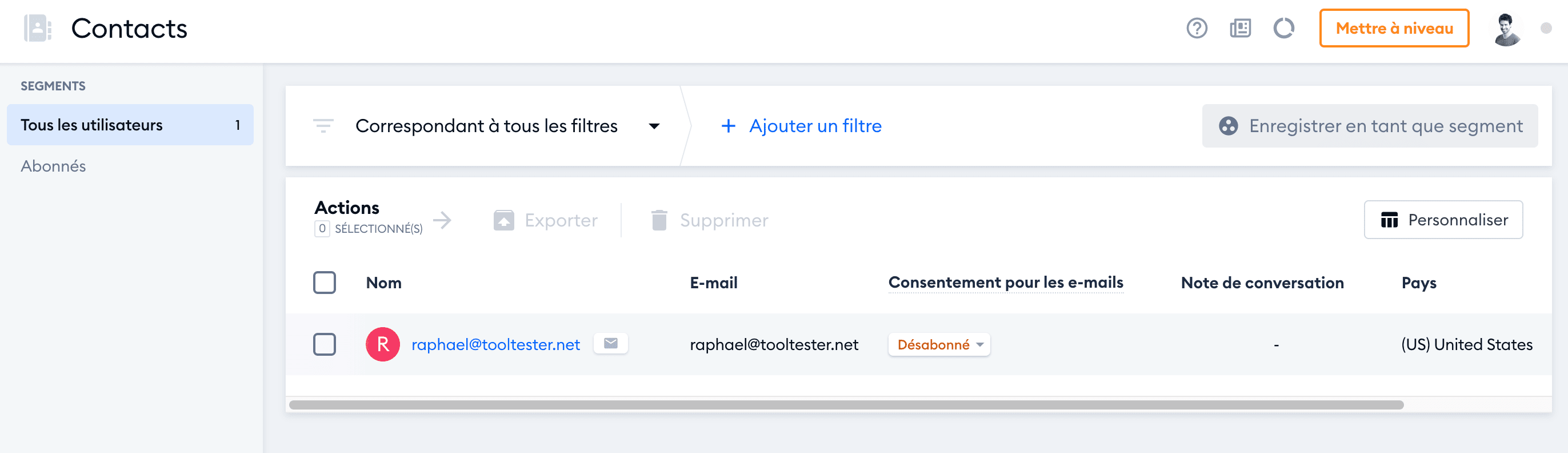
Task: Open the Personnaliser columns button
Action: click(1443, 220)
